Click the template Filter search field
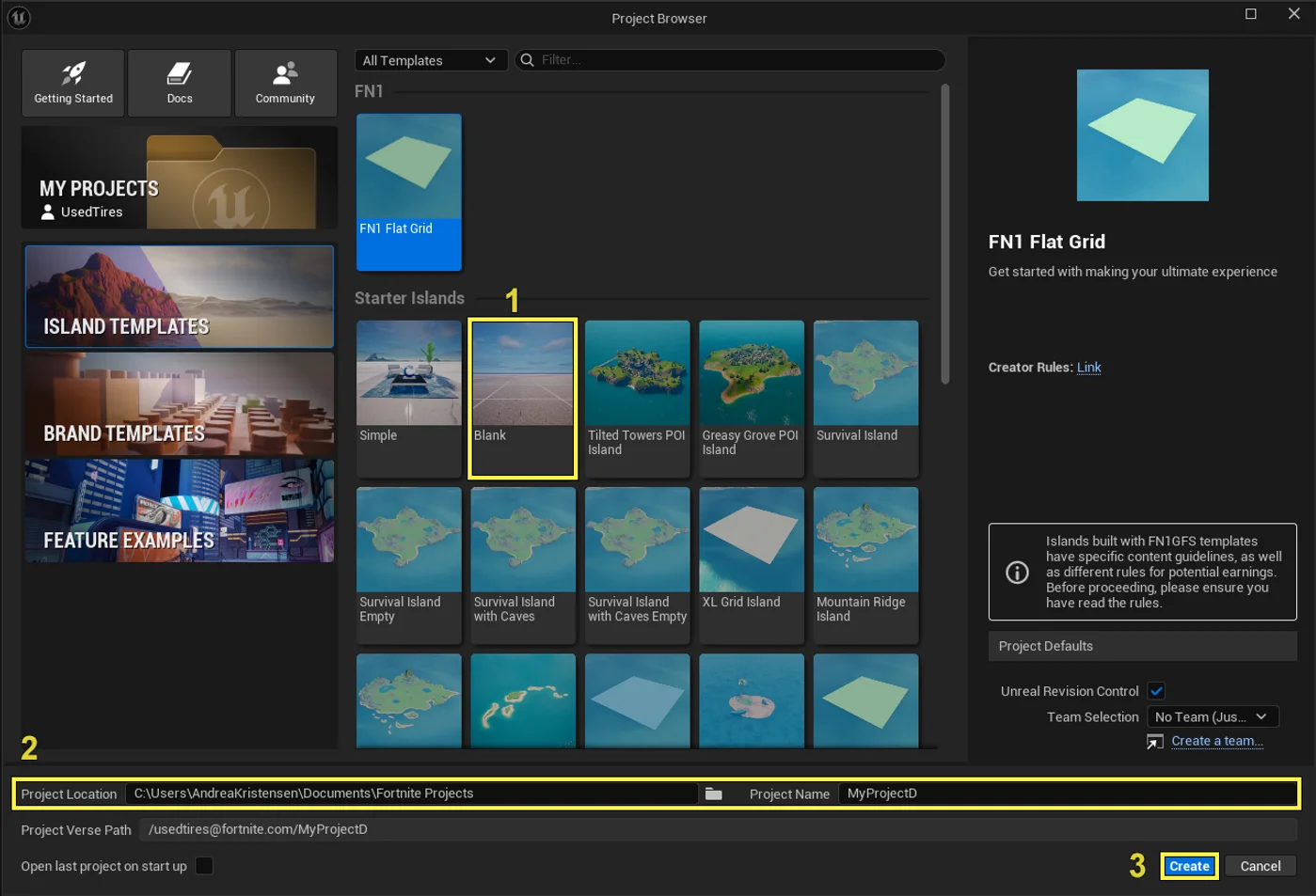This screenshot has height=896, width=1316. [730, 60]
